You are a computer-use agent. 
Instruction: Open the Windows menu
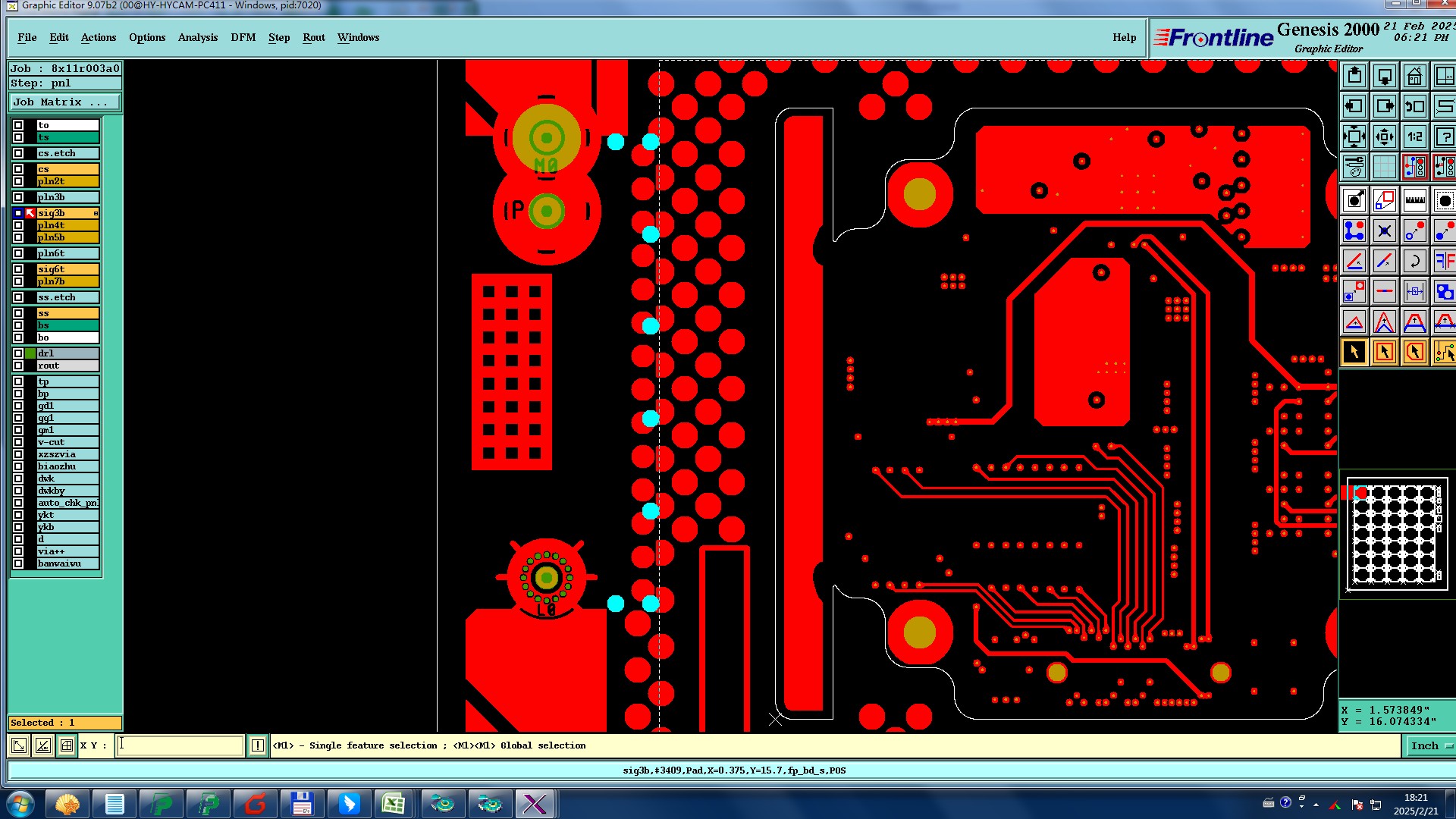coord(359,37)
